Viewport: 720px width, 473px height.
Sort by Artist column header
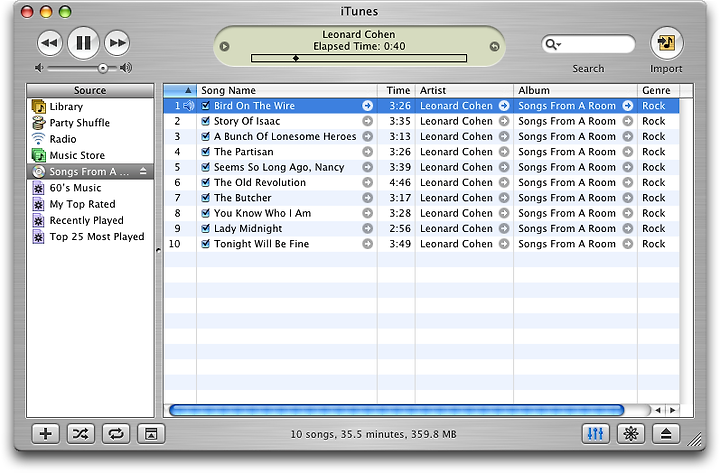tap(464, 90)
